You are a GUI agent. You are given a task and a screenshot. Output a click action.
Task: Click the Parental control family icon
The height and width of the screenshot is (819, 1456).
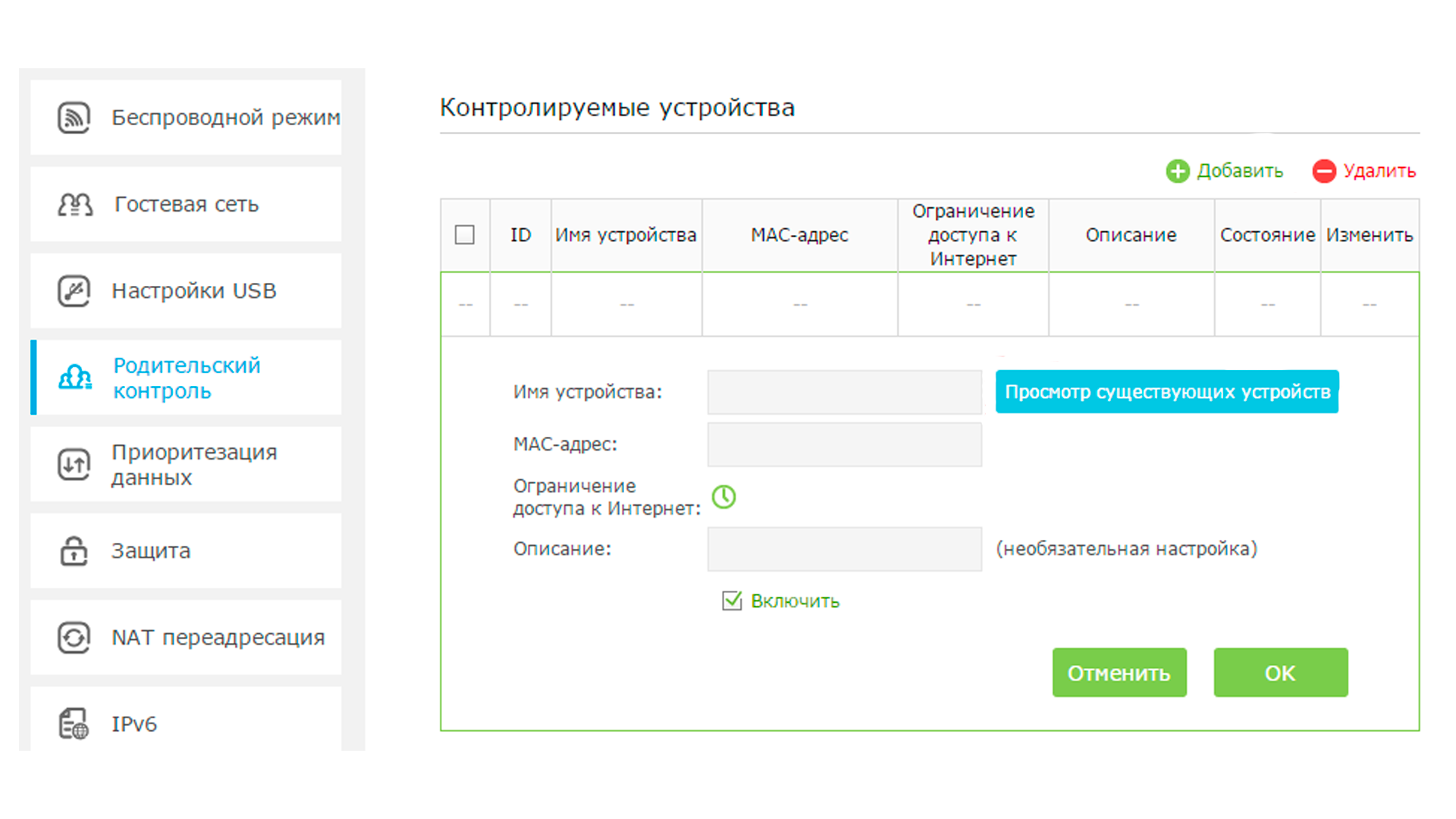tap(75, 378)
